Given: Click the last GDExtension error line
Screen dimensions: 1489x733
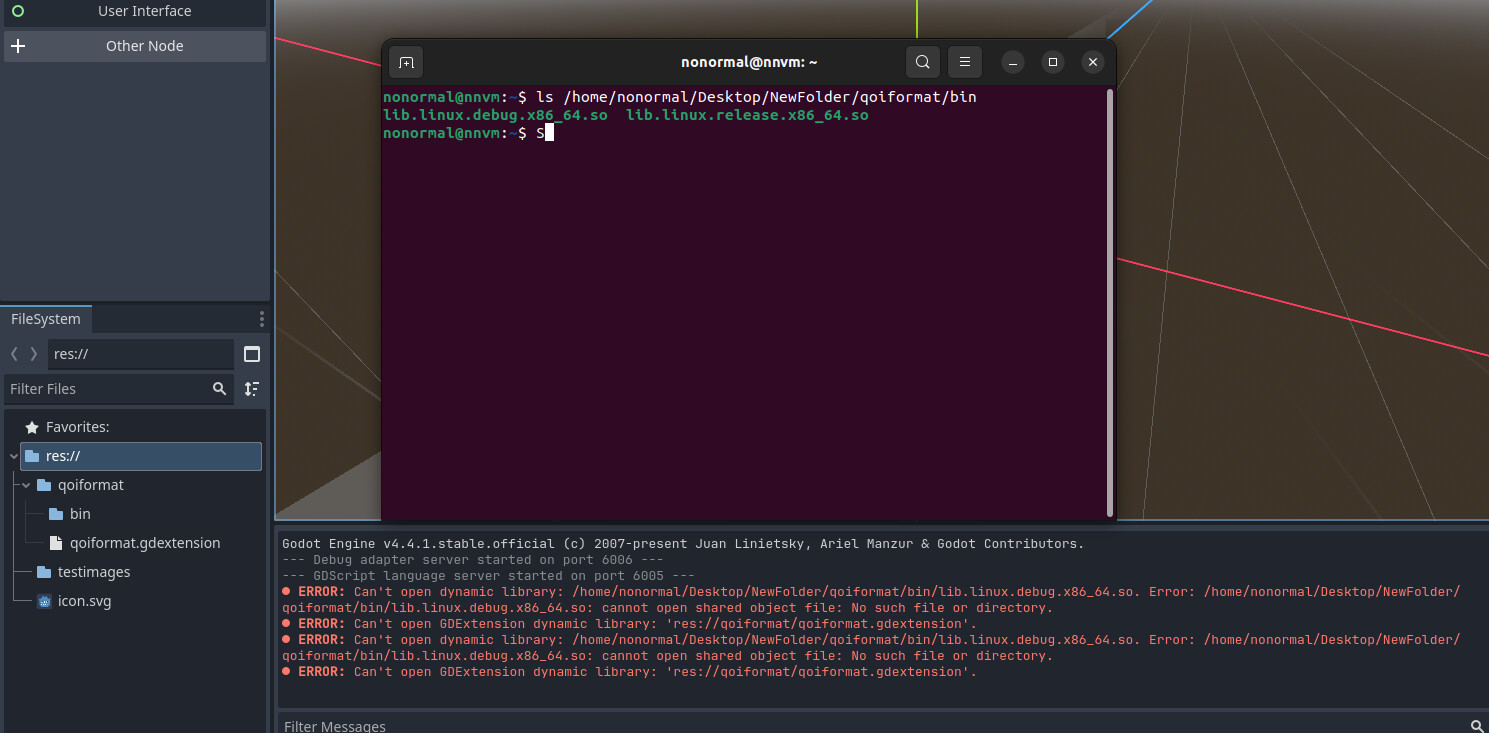Looking at the screenshot, I should pyautogui.click(x=629, y=672).
